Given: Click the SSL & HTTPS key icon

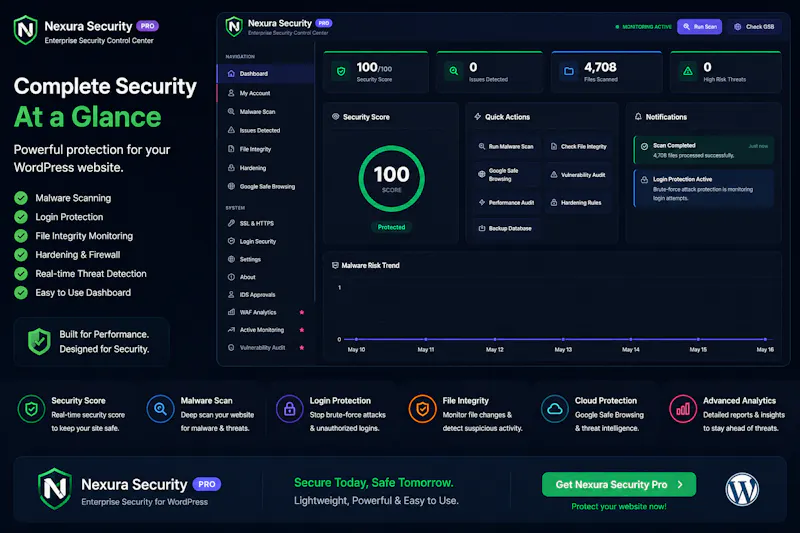Looking at the screenshot, I should 231,223.
